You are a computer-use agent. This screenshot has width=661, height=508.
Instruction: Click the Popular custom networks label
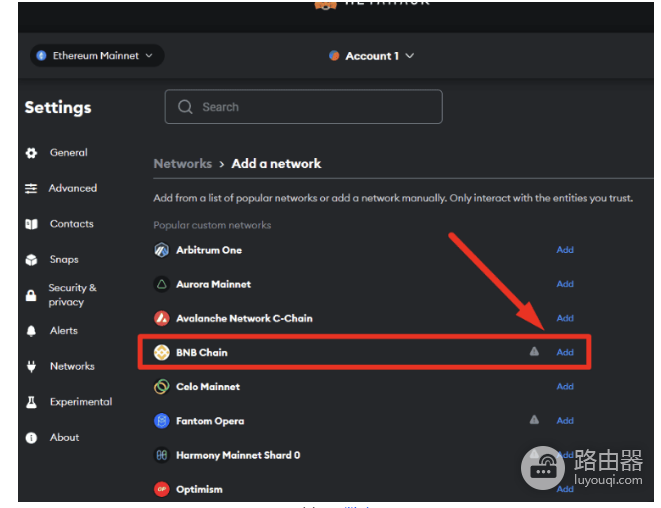(212, 225)
